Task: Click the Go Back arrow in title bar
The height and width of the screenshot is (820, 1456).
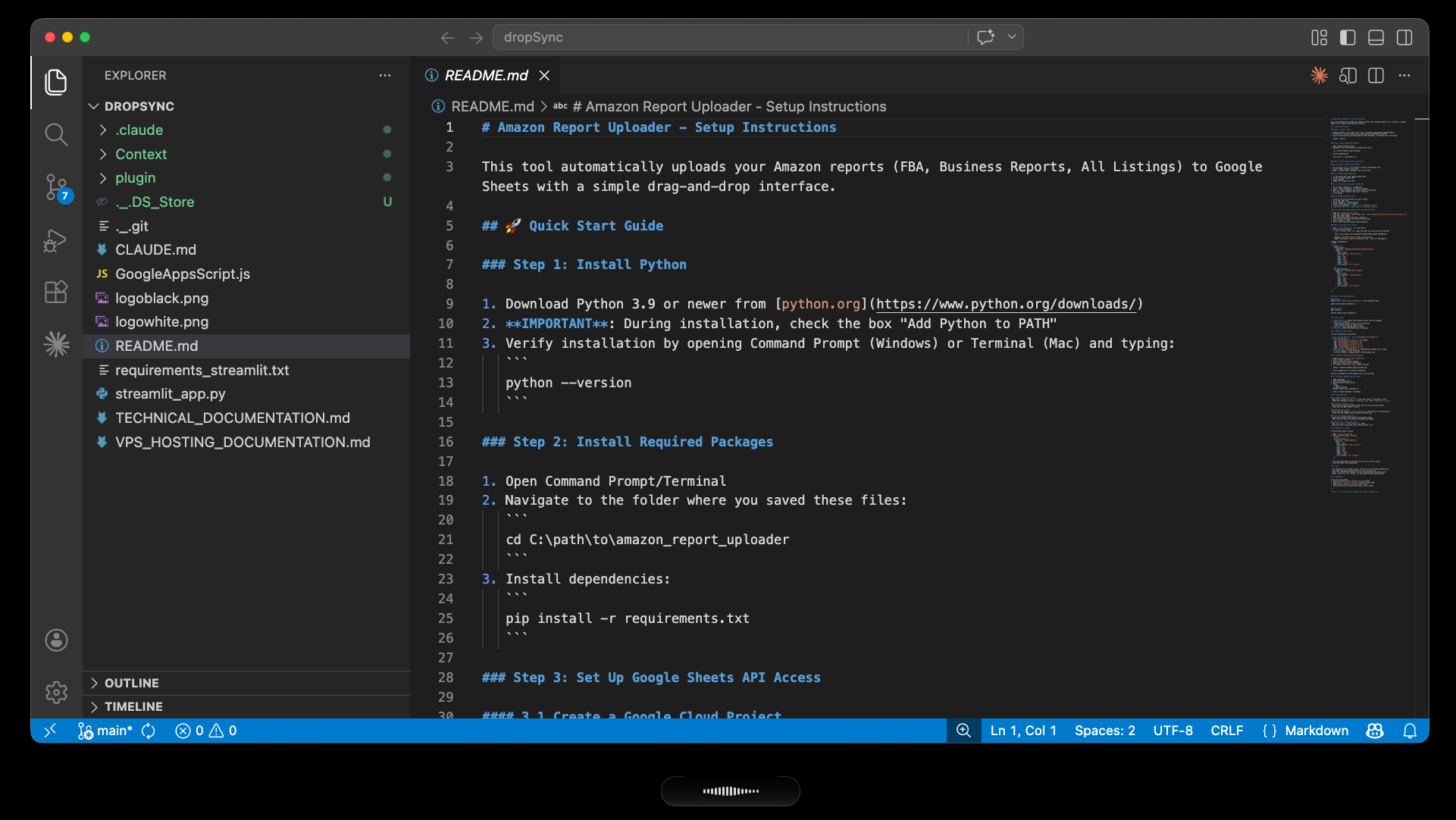Action: pos(447,37)
